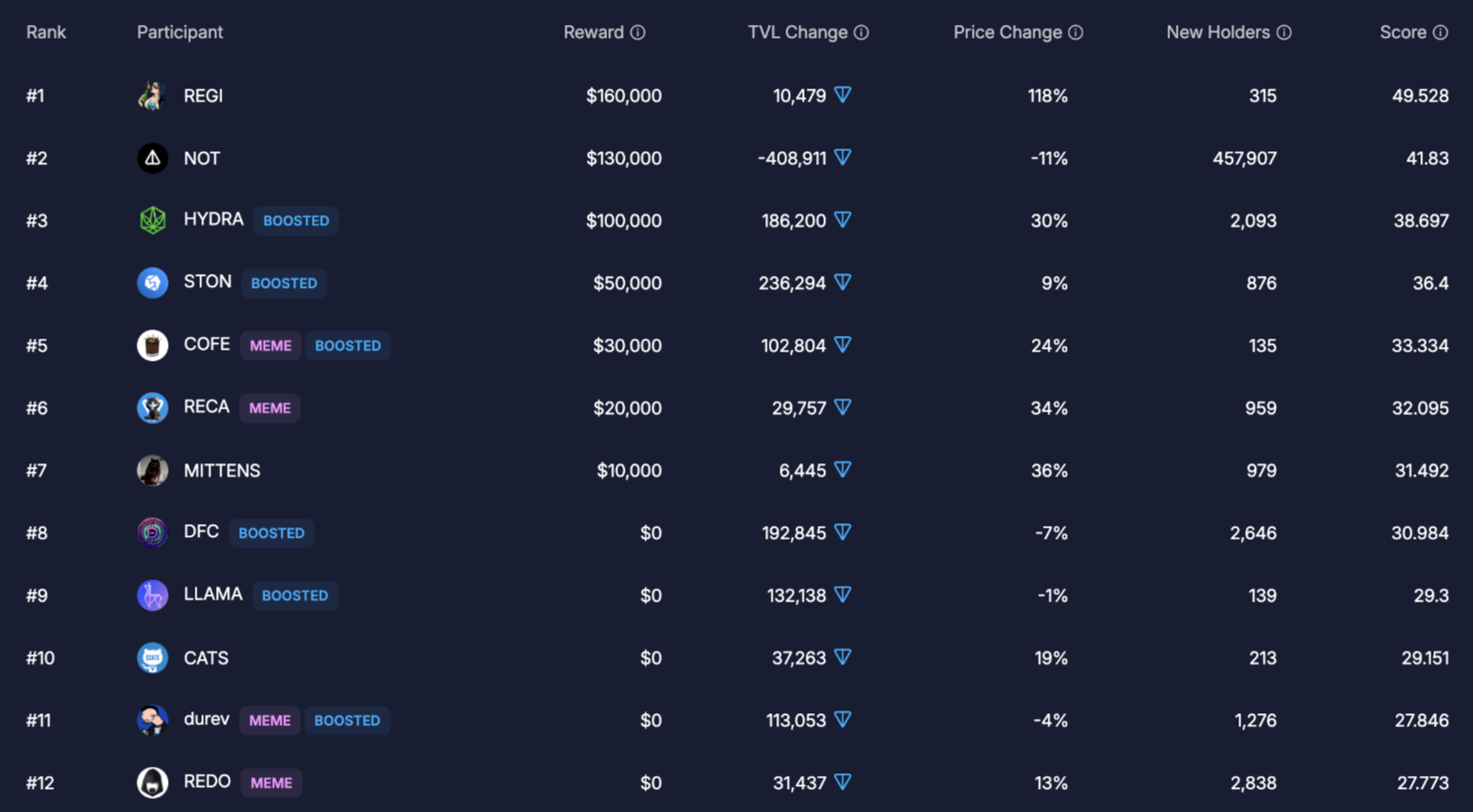
Task: Click the STON token icon
Action: coord(152,282)
